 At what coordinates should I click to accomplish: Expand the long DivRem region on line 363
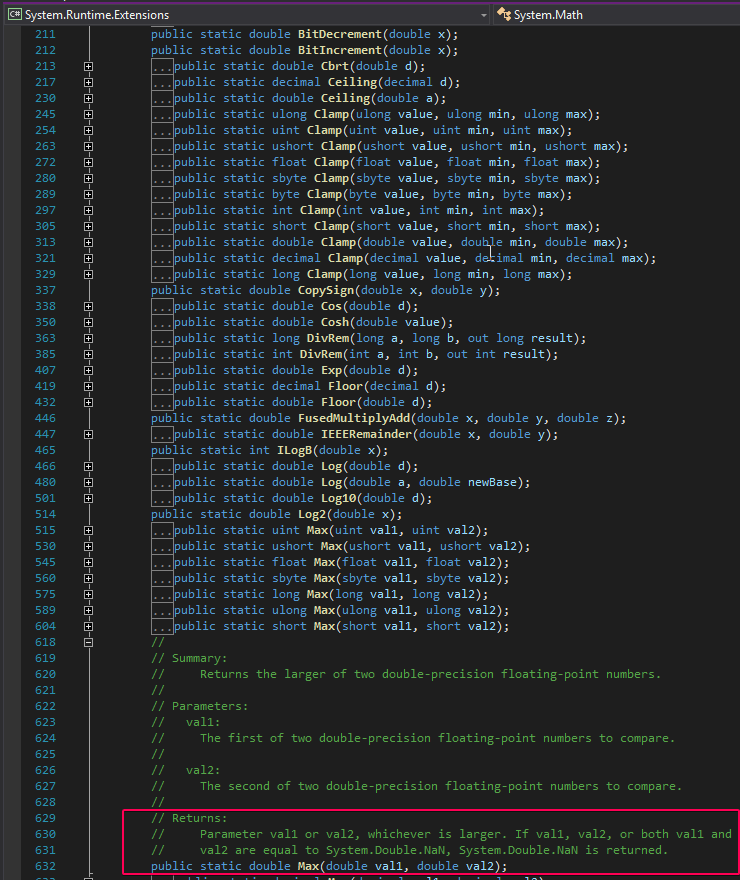[88, 338]
